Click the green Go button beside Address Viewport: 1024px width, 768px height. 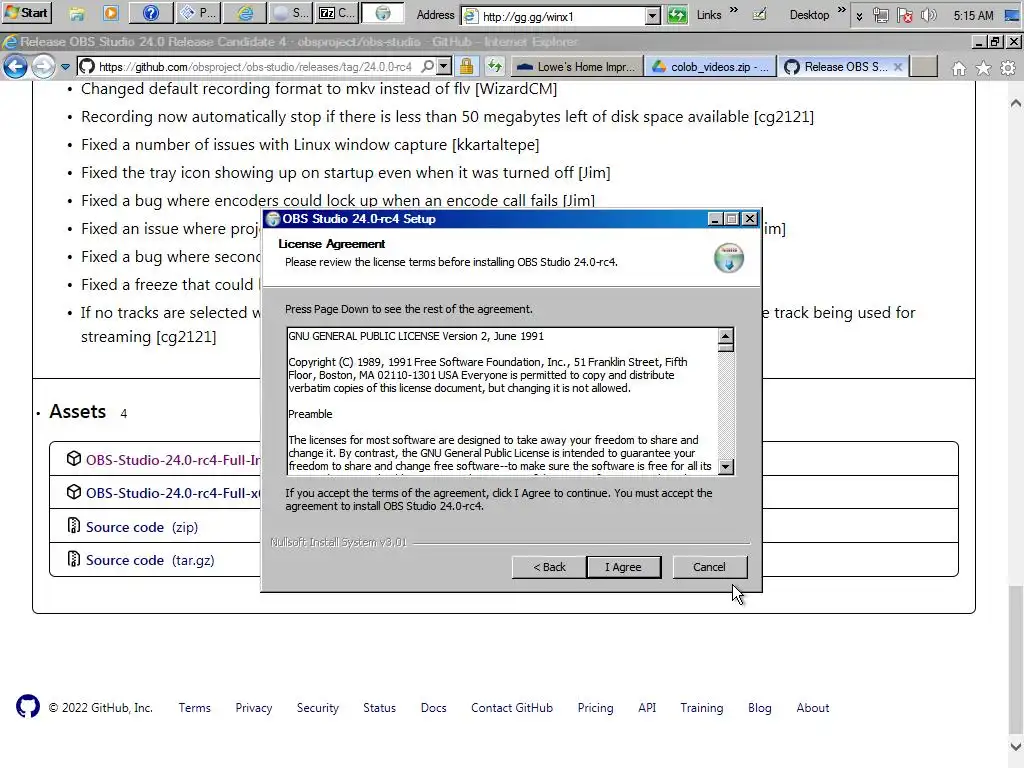pyautogui.click(x=677, y=15)
